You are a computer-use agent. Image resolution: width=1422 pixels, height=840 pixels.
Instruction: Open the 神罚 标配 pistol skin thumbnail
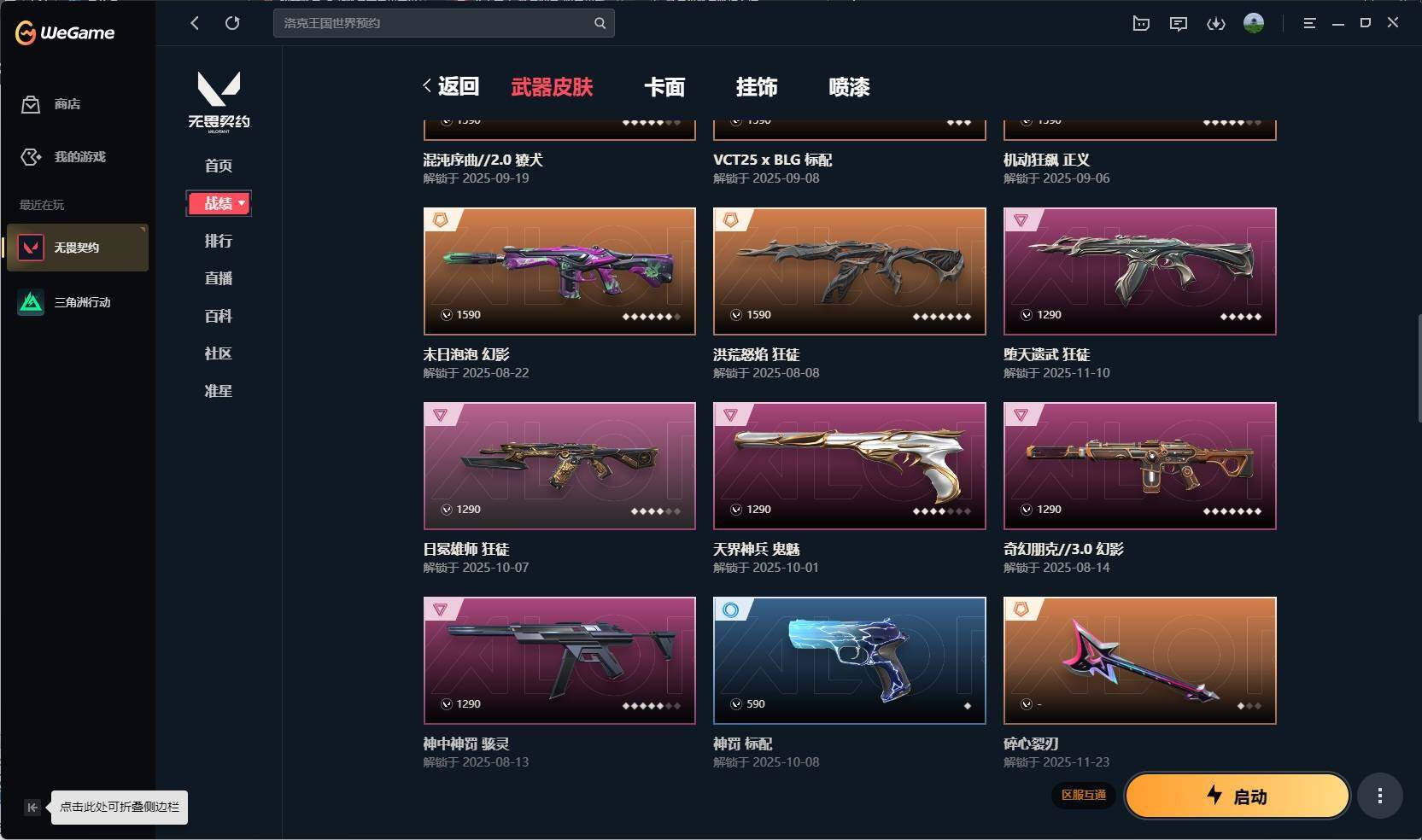[850, 660]
